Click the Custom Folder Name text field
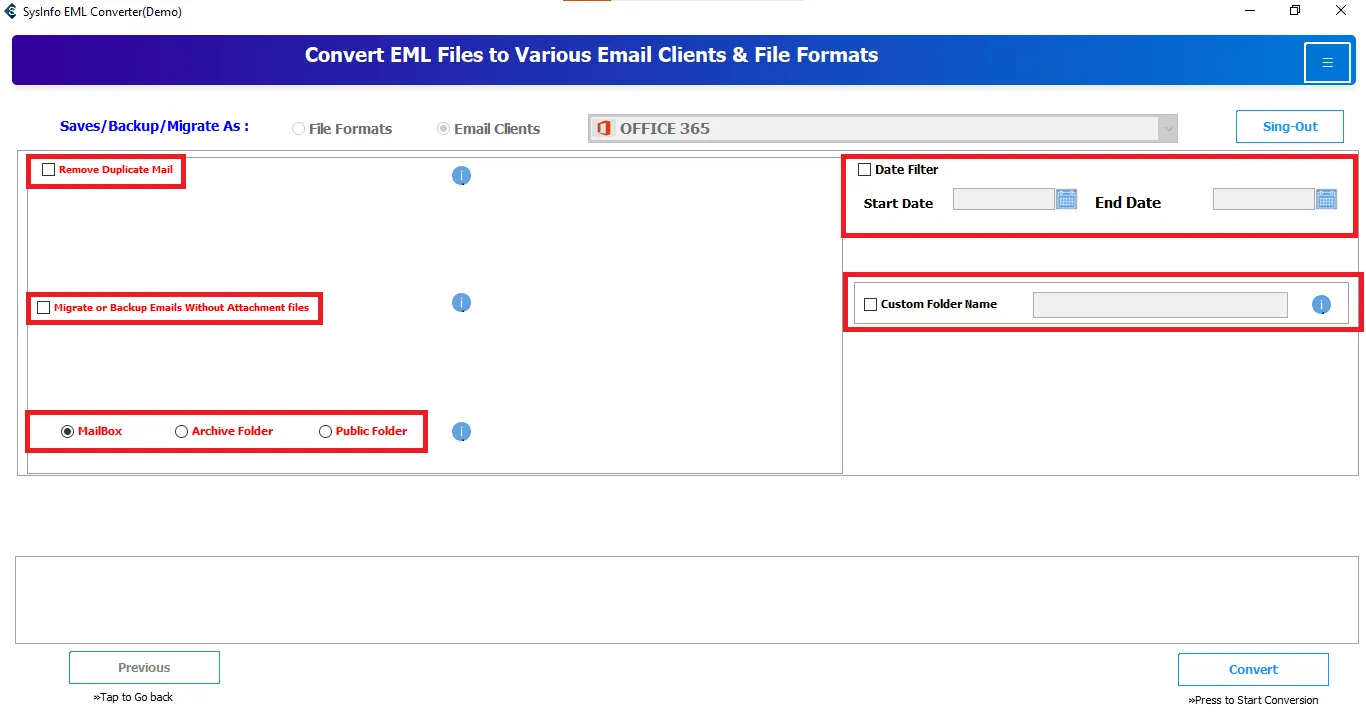This screenshot has width=1366, height=725. pos(1160,305)
